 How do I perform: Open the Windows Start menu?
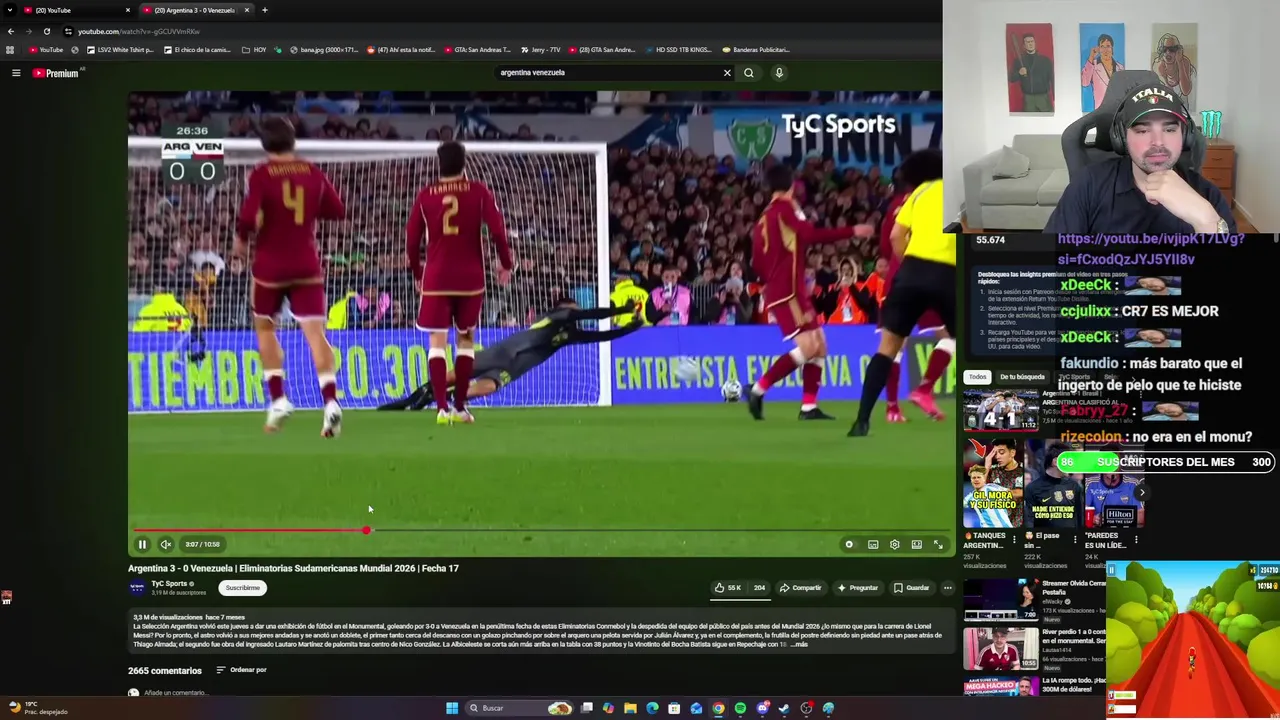point(452,708)
